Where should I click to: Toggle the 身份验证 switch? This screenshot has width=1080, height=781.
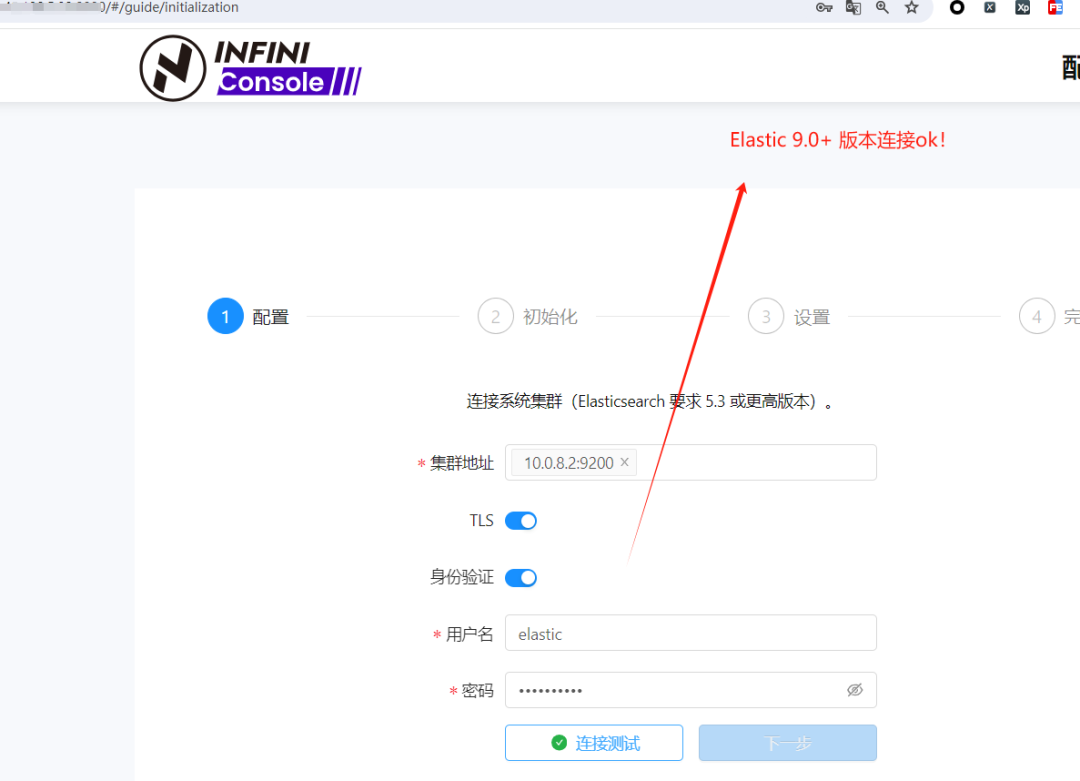(521, 578)
